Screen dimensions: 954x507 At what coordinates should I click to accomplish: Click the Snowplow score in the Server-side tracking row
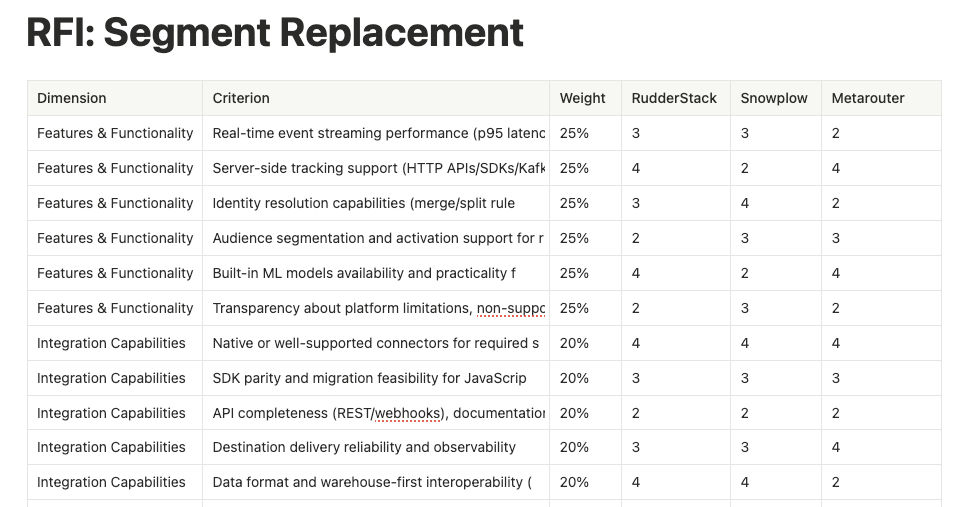(x=745, y=168)
